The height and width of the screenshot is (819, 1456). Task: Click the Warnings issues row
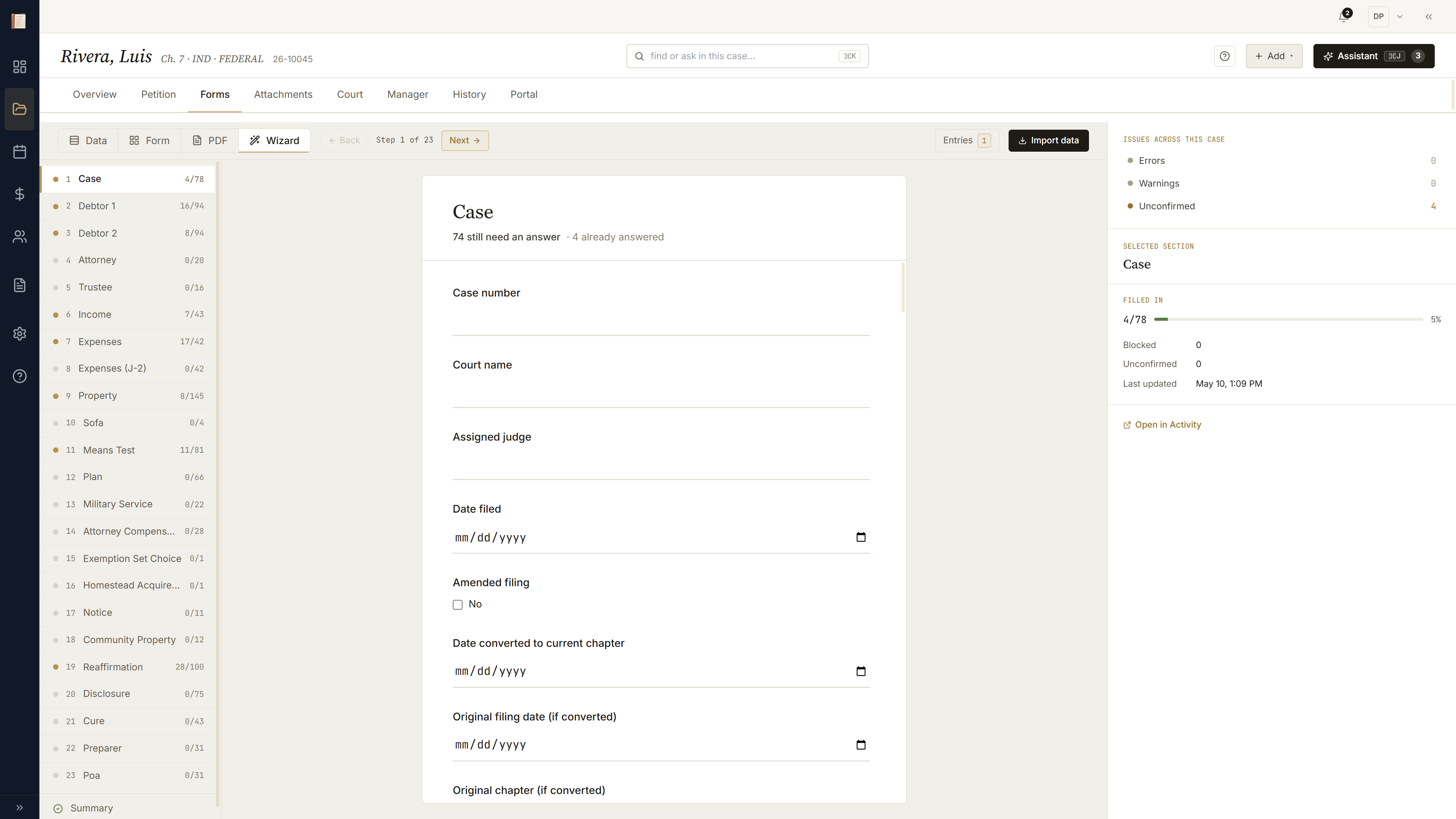pyautogui.click(x=1281, y=183)
